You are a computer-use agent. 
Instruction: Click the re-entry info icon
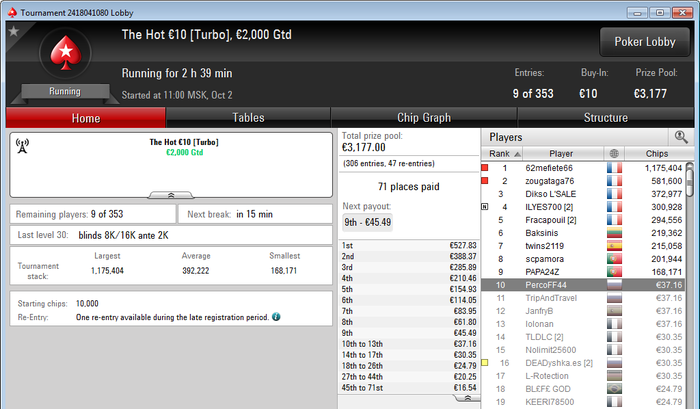[x=276, y=317]
